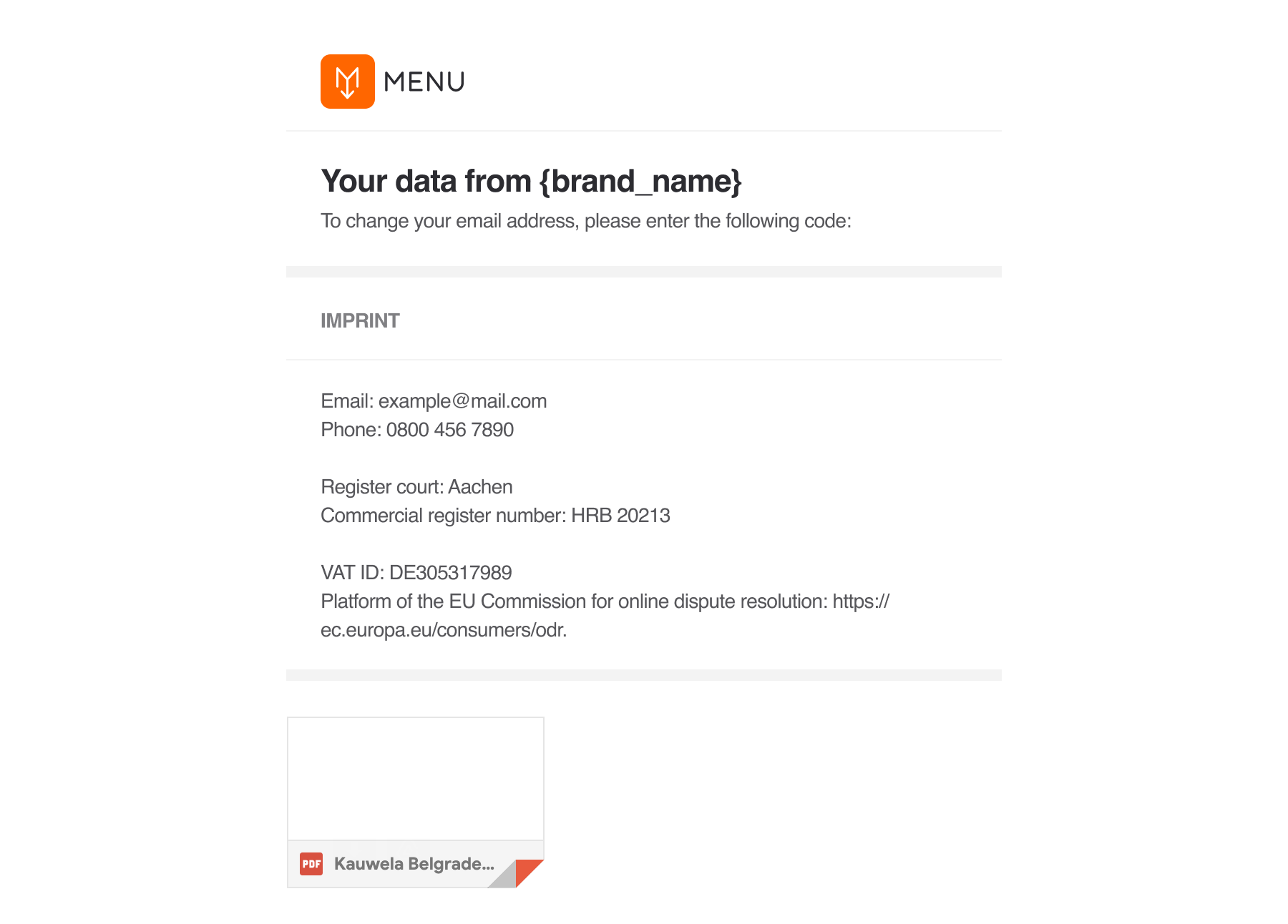Click the https:// part of the EU platform URL
Viewport: 1288px width, 924px height.
tap(861, 601)
